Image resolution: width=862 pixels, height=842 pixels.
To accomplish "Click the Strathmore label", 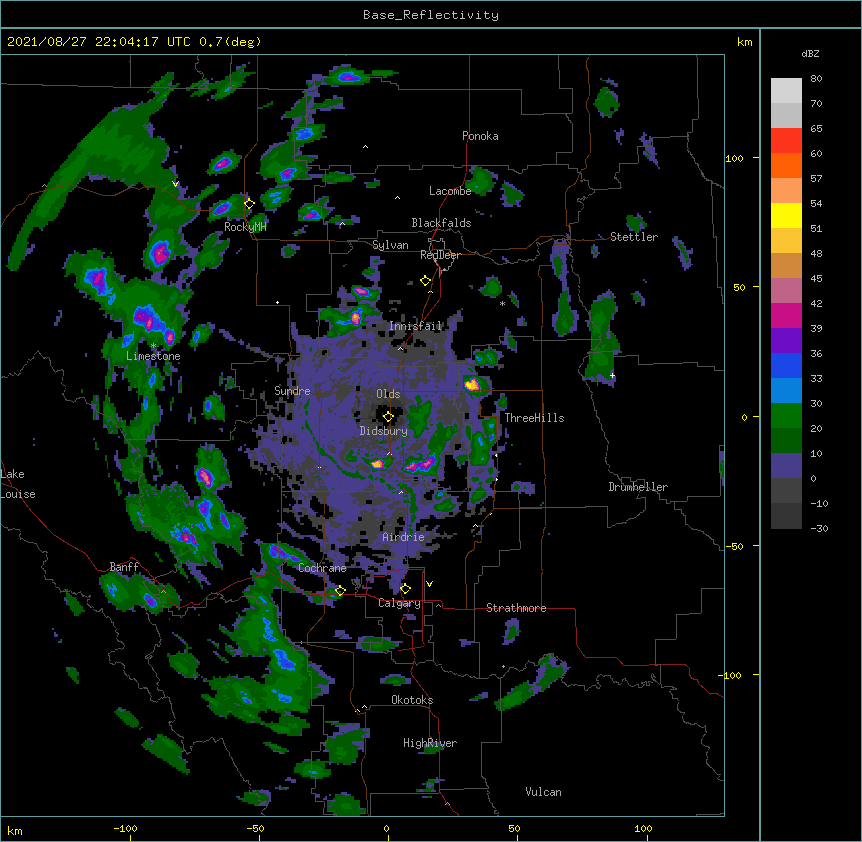I will tap(516, 608).
